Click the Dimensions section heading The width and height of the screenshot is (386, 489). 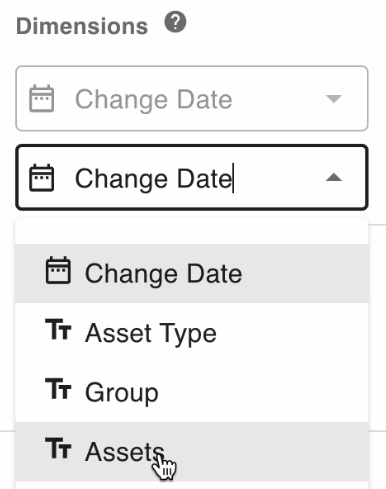tap(82, 26)
